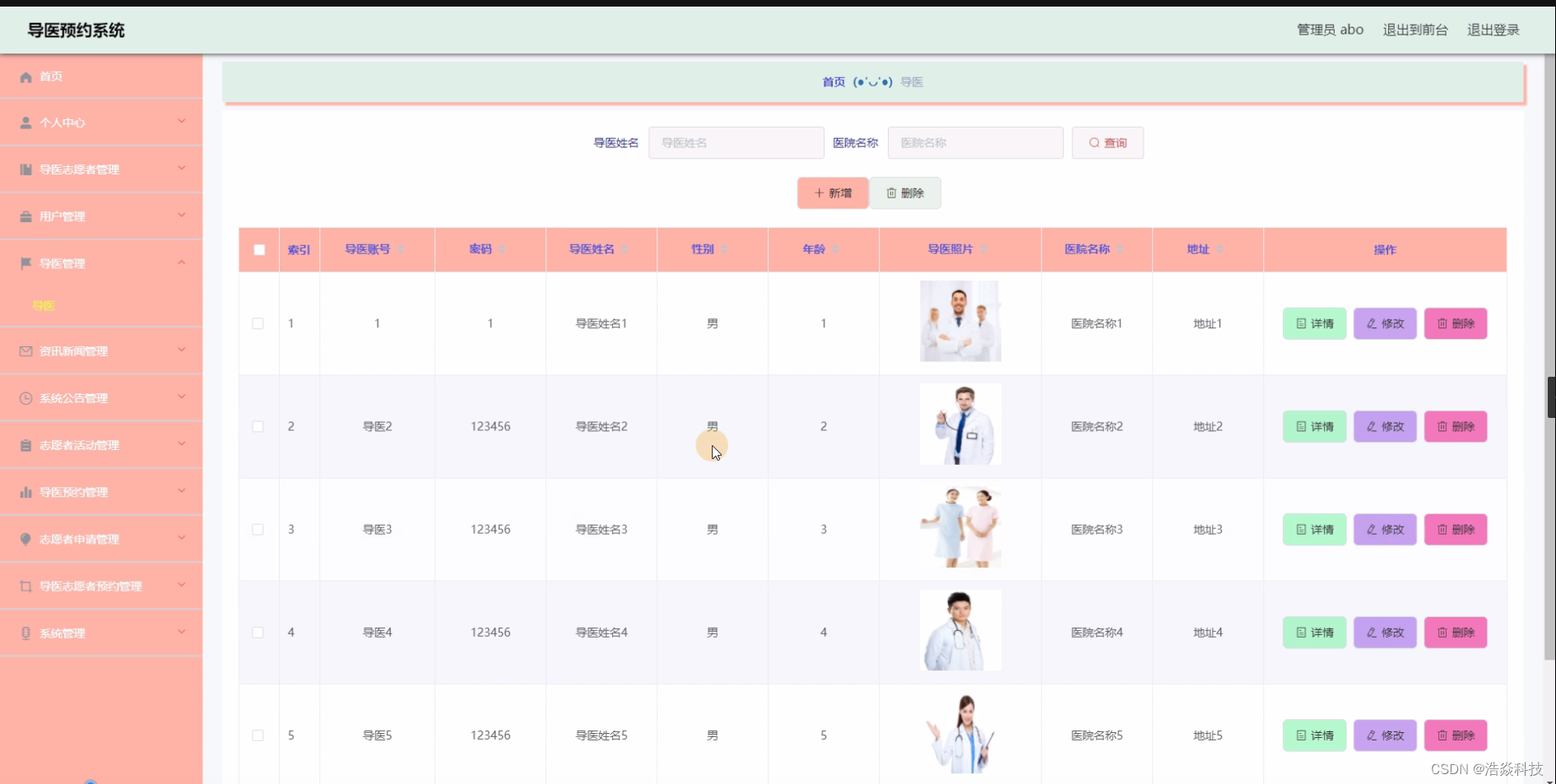Click the icon beside 志愿者申请管理
The height and width of the screenshot is (784, 1556).
pos(26,539)
